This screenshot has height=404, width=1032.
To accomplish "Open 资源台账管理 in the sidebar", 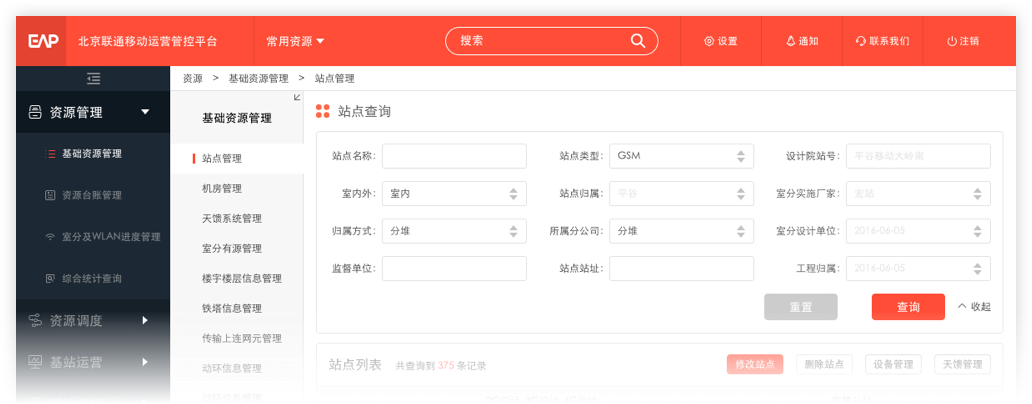I will (x=91, y=195).
